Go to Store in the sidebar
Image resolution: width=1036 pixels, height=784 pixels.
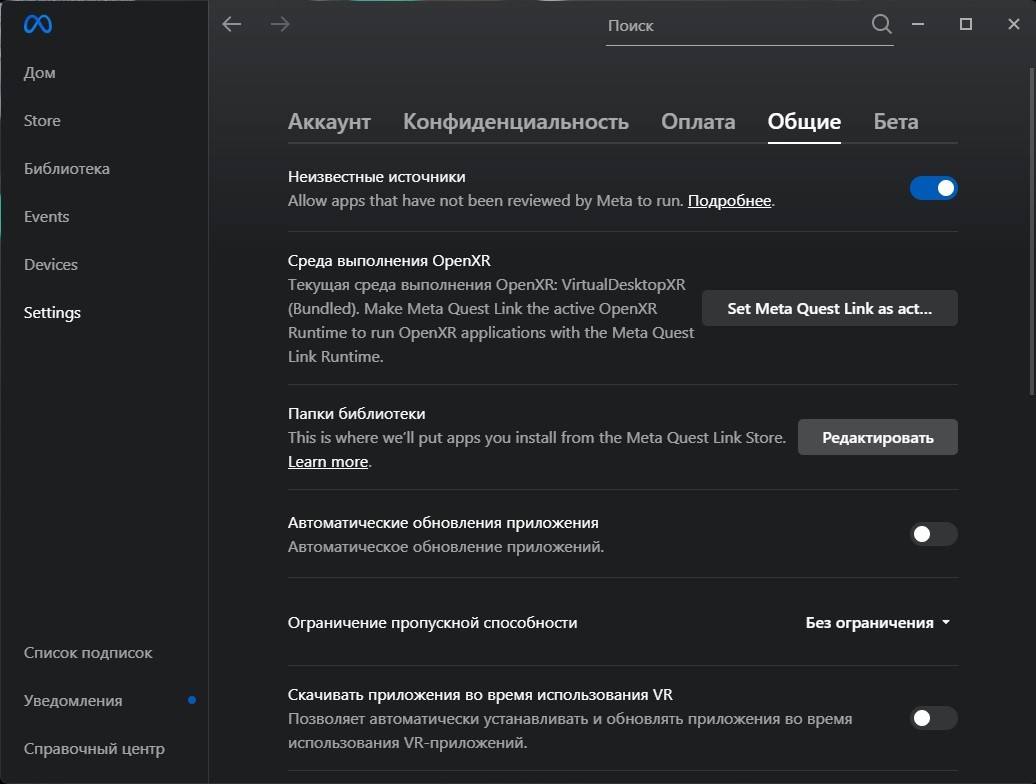click(x=42, y=121)
